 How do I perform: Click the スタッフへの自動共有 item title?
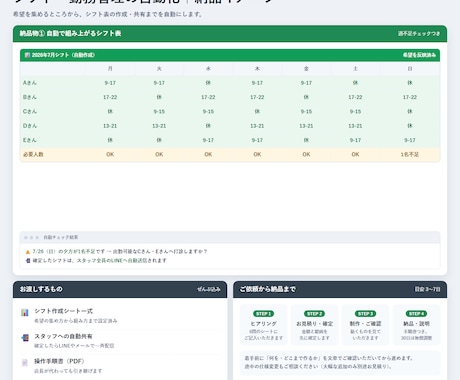pyautogui.click(x=63, y=336)
